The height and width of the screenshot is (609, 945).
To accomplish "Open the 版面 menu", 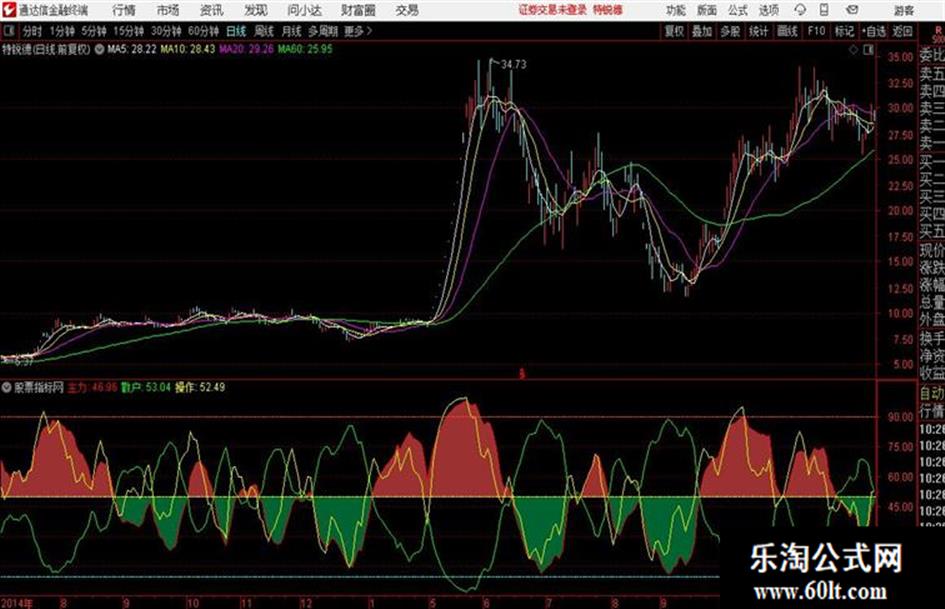I will (706, 10).
